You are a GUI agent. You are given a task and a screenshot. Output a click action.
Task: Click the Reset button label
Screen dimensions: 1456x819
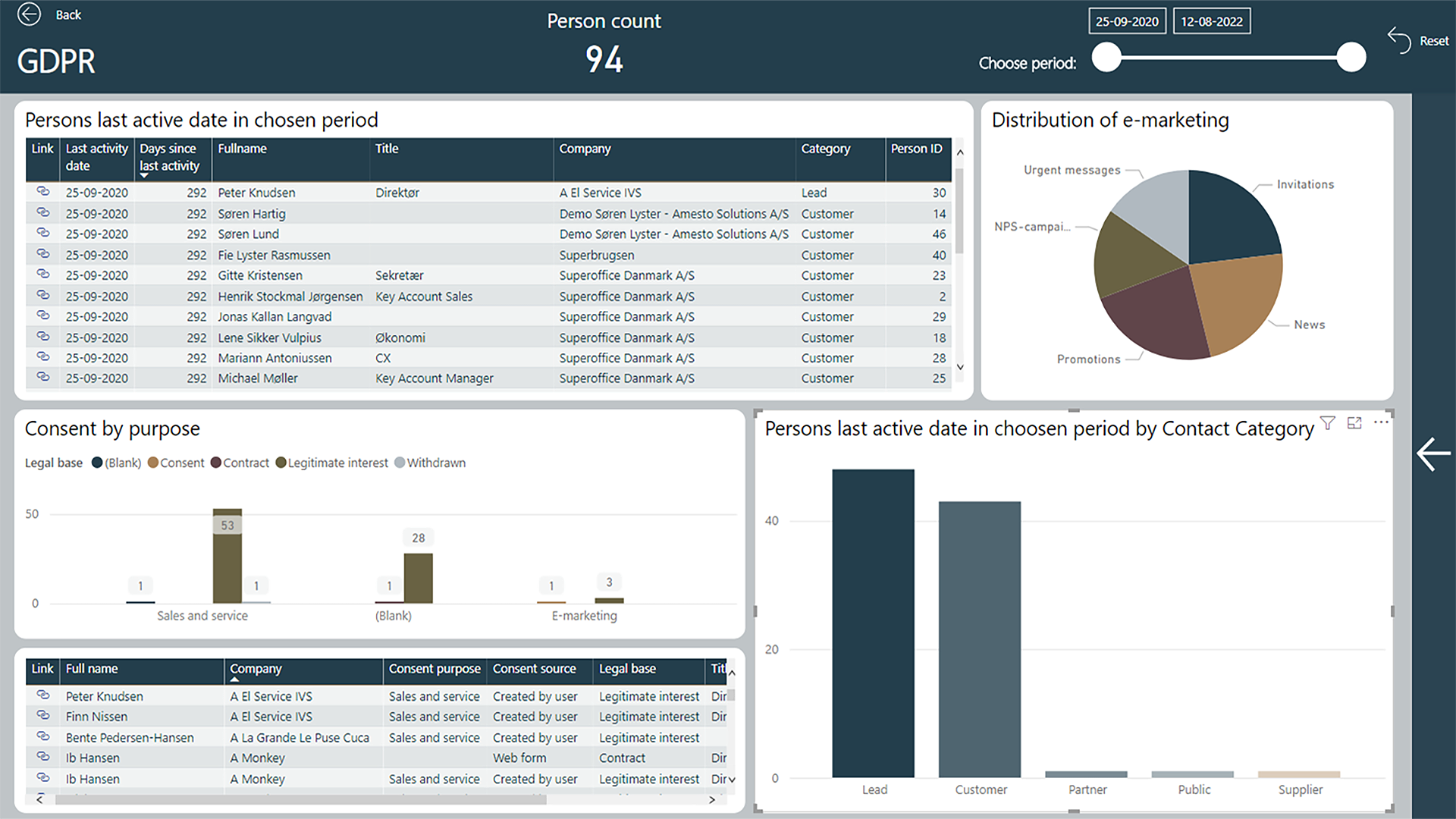tap(1433, 41)
